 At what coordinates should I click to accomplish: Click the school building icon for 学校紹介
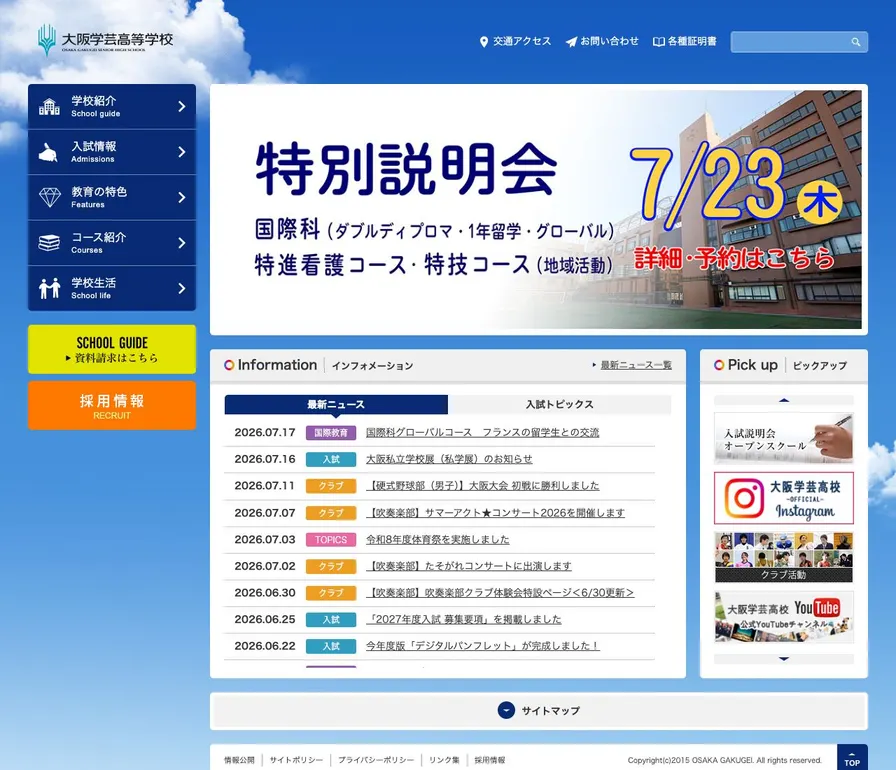[49, 107]
